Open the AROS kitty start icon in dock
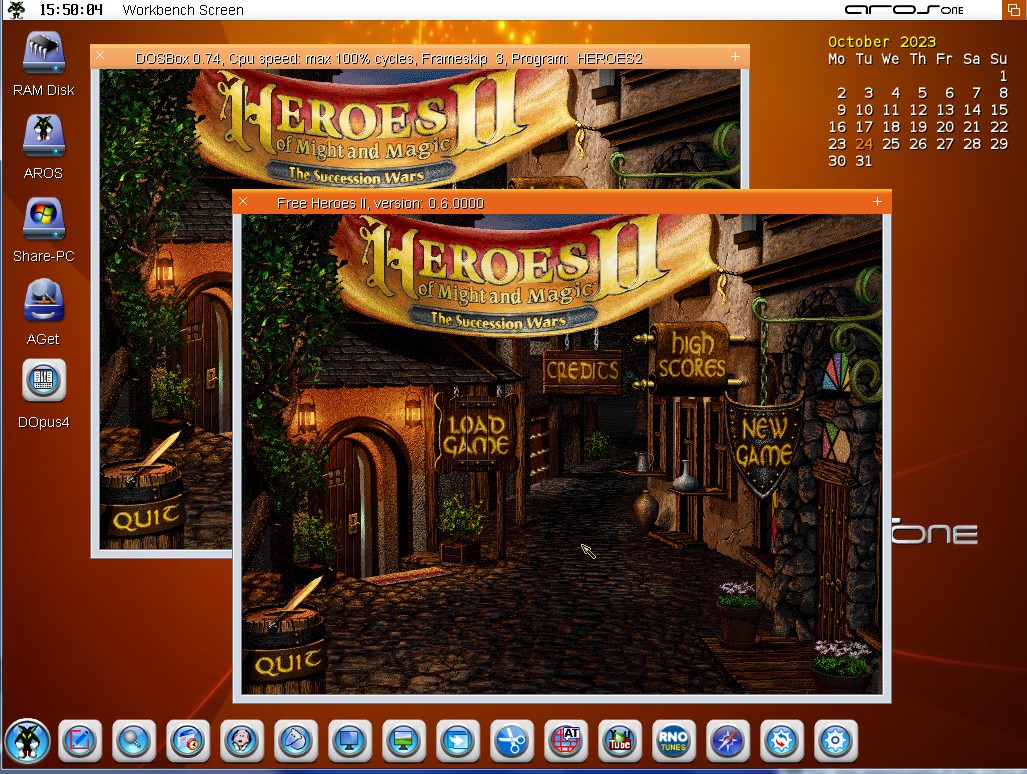Viewport: 1027px width, 774px height. click(27, 741)
